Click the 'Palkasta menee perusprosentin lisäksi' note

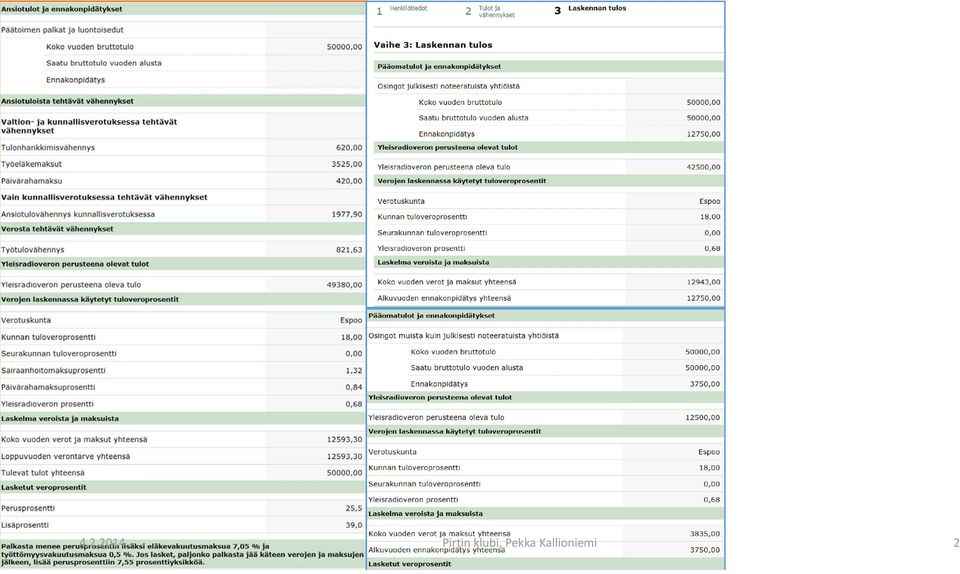pos(182,554)
